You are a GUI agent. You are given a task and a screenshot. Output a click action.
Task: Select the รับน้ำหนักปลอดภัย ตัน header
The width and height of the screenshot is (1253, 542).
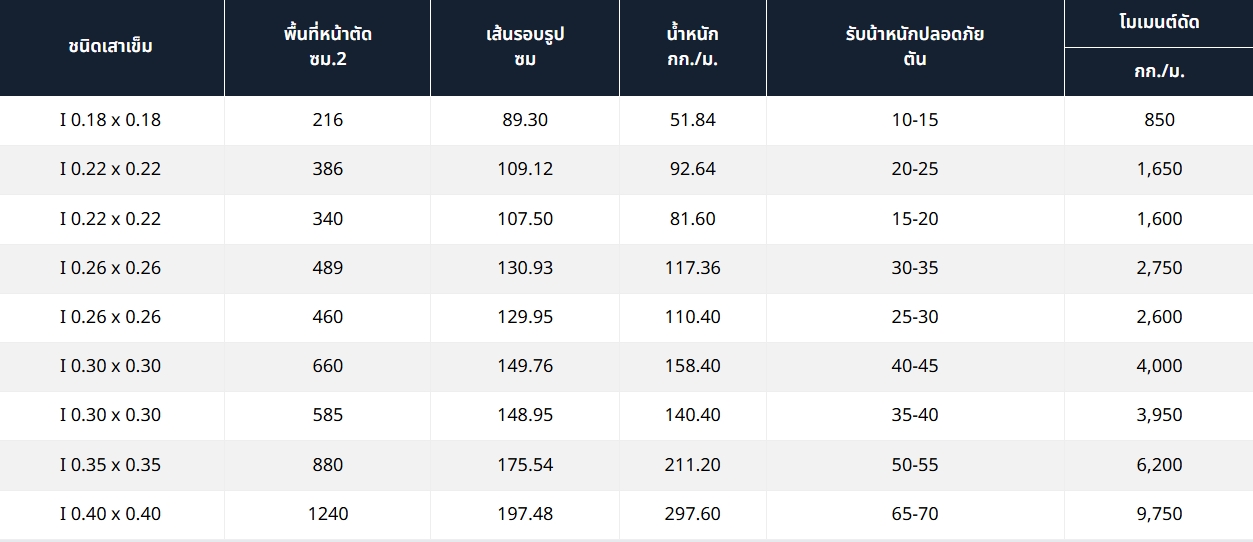click(x=914, y=46)
